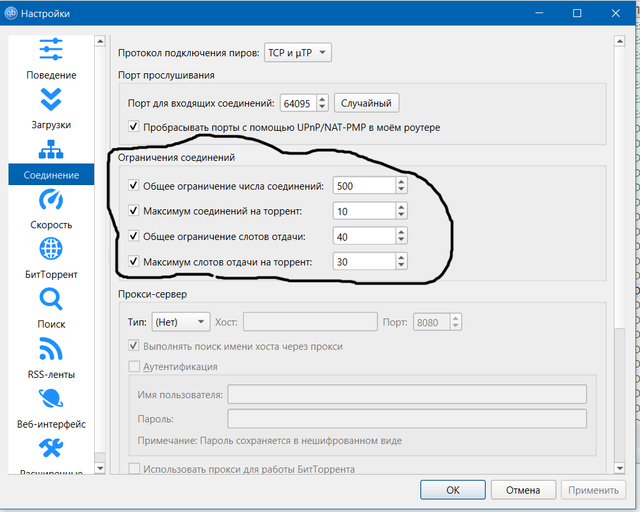640x512 pixels.
Task: Click the global connections field showing 500
Action: pyautogui.click(x=364, y=186)
